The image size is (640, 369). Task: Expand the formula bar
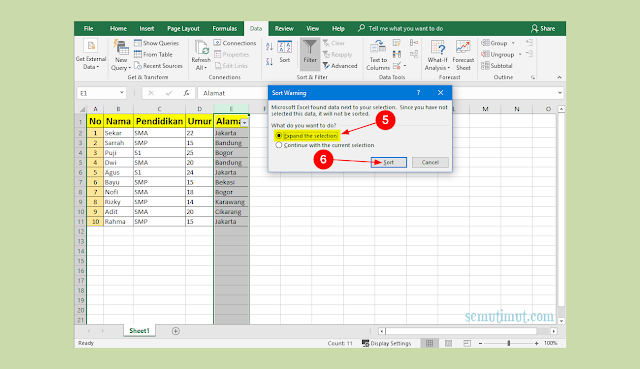(x=560, y=93)
